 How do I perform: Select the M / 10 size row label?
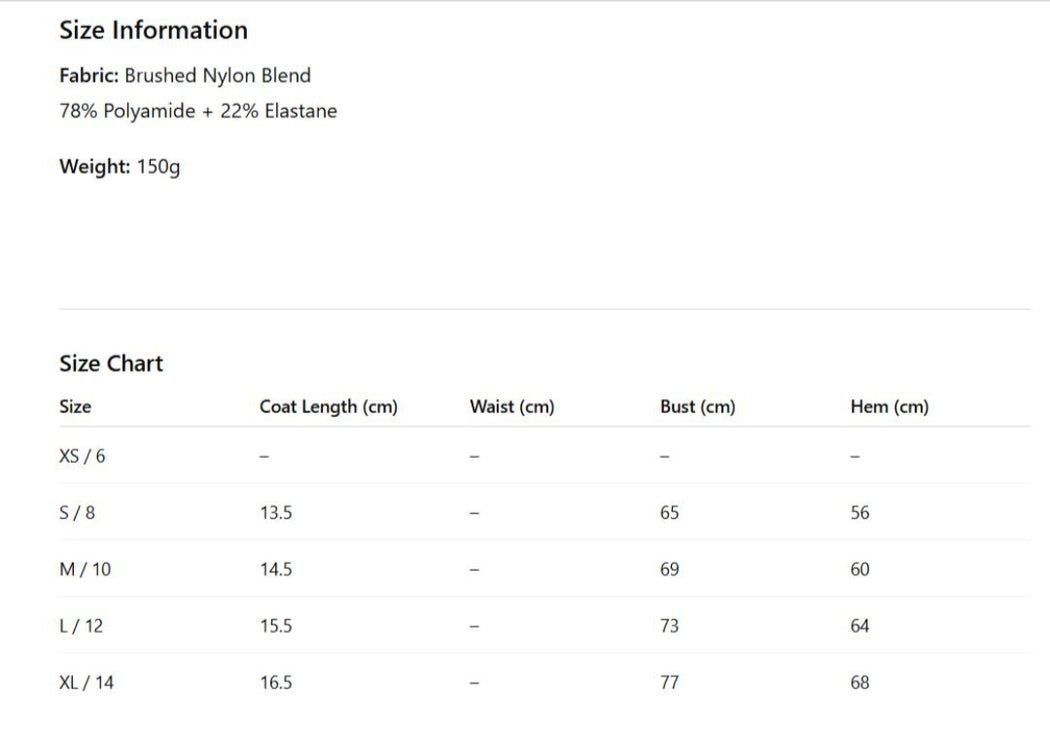[86, 570]
